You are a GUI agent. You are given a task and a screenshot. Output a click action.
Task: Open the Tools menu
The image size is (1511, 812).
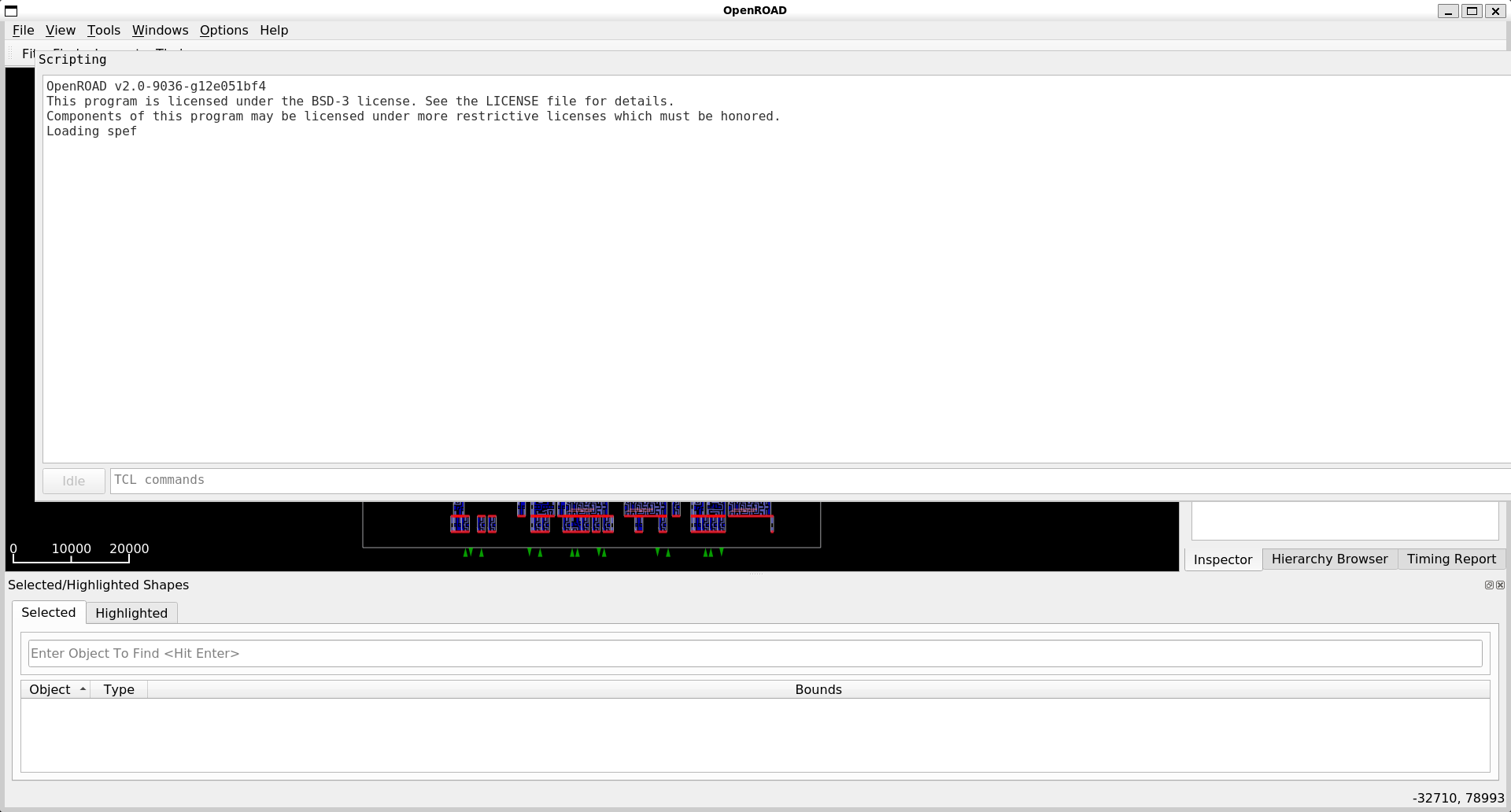click(x=103, y=30)
